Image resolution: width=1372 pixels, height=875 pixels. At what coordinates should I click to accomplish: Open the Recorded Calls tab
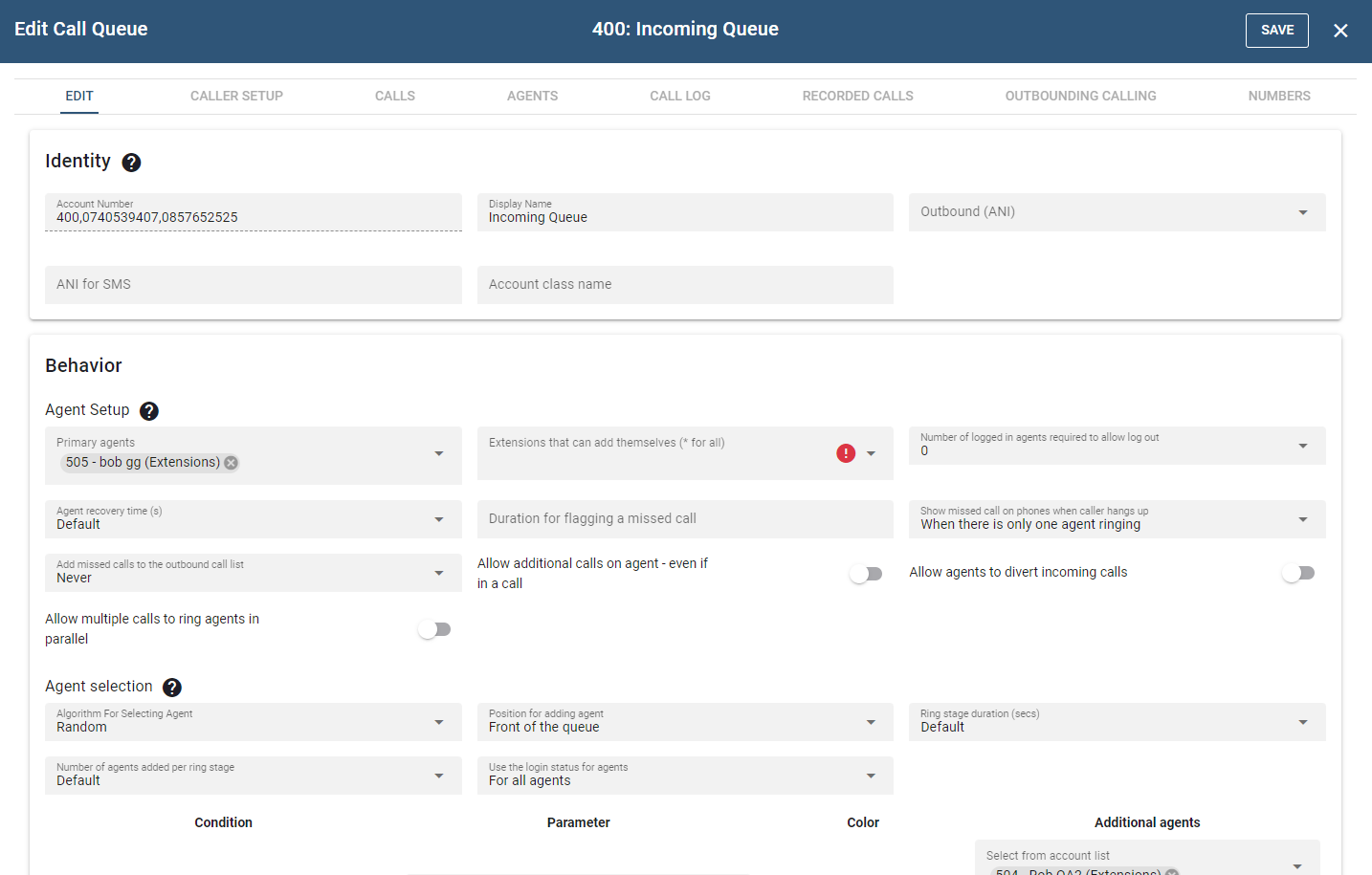point(857,96)
